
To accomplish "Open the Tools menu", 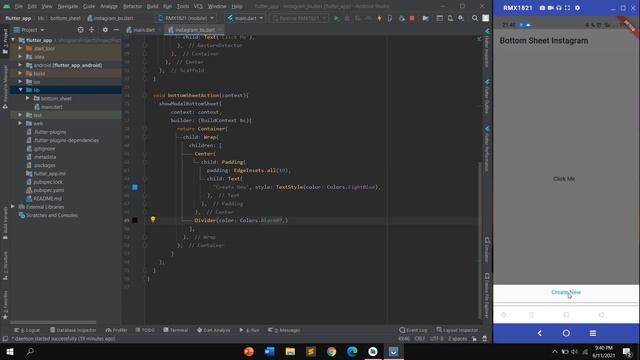I will point(183,6).
